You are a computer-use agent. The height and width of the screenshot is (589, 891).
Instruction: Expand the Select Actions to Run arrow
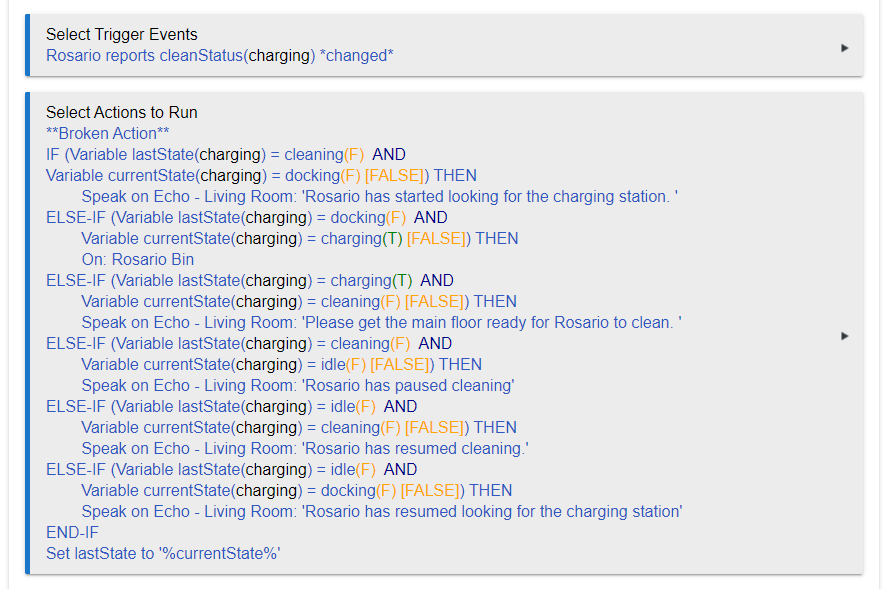pos(845,336)
